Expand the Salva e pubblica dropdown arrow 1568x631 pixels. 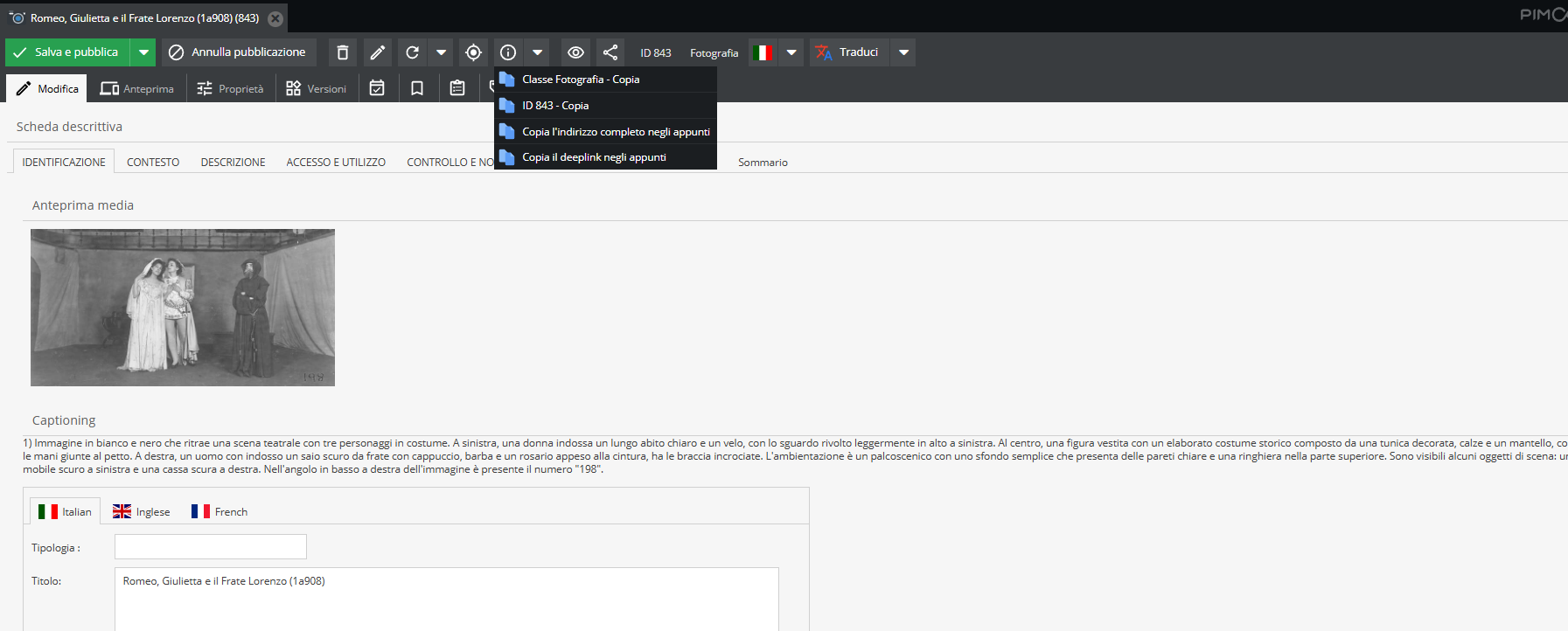[143, 52]
